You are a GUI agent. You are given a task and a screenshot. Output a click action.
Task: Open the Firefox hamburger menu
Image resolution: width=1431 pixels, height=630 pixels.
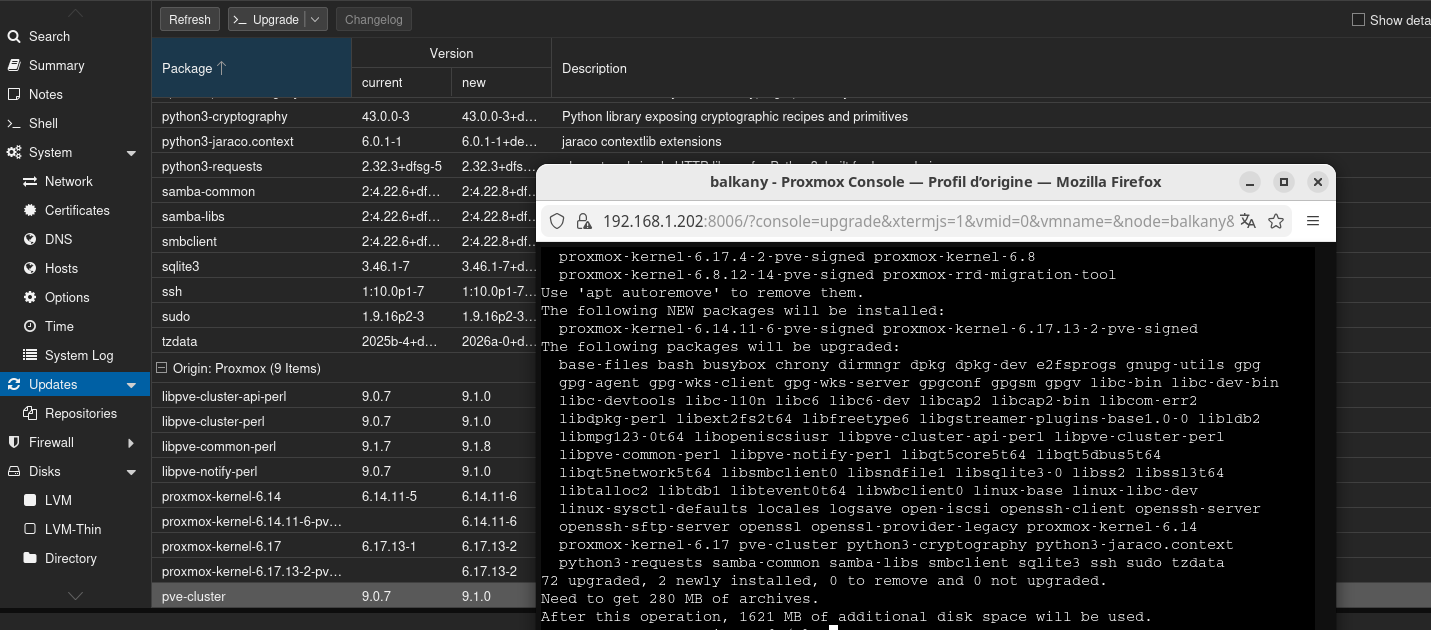[x=1313, y=221]
